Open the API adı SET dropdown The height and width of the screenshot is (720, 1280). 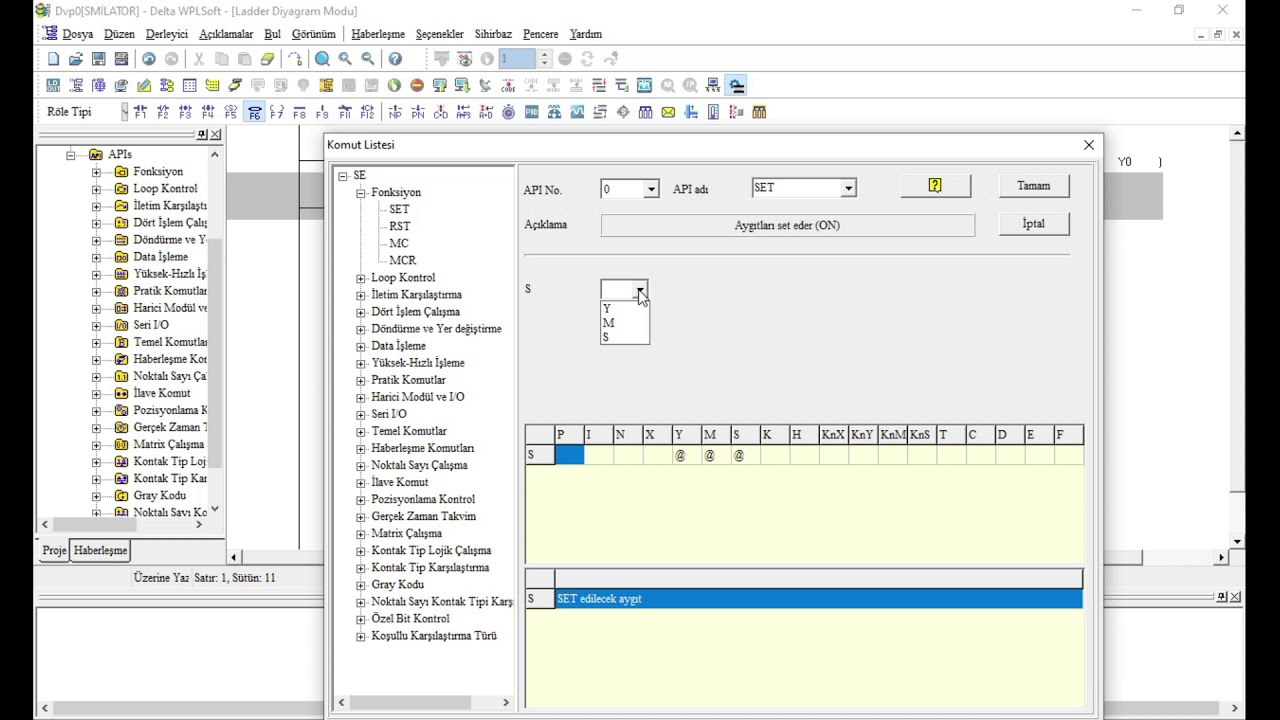tap(848, 188)
